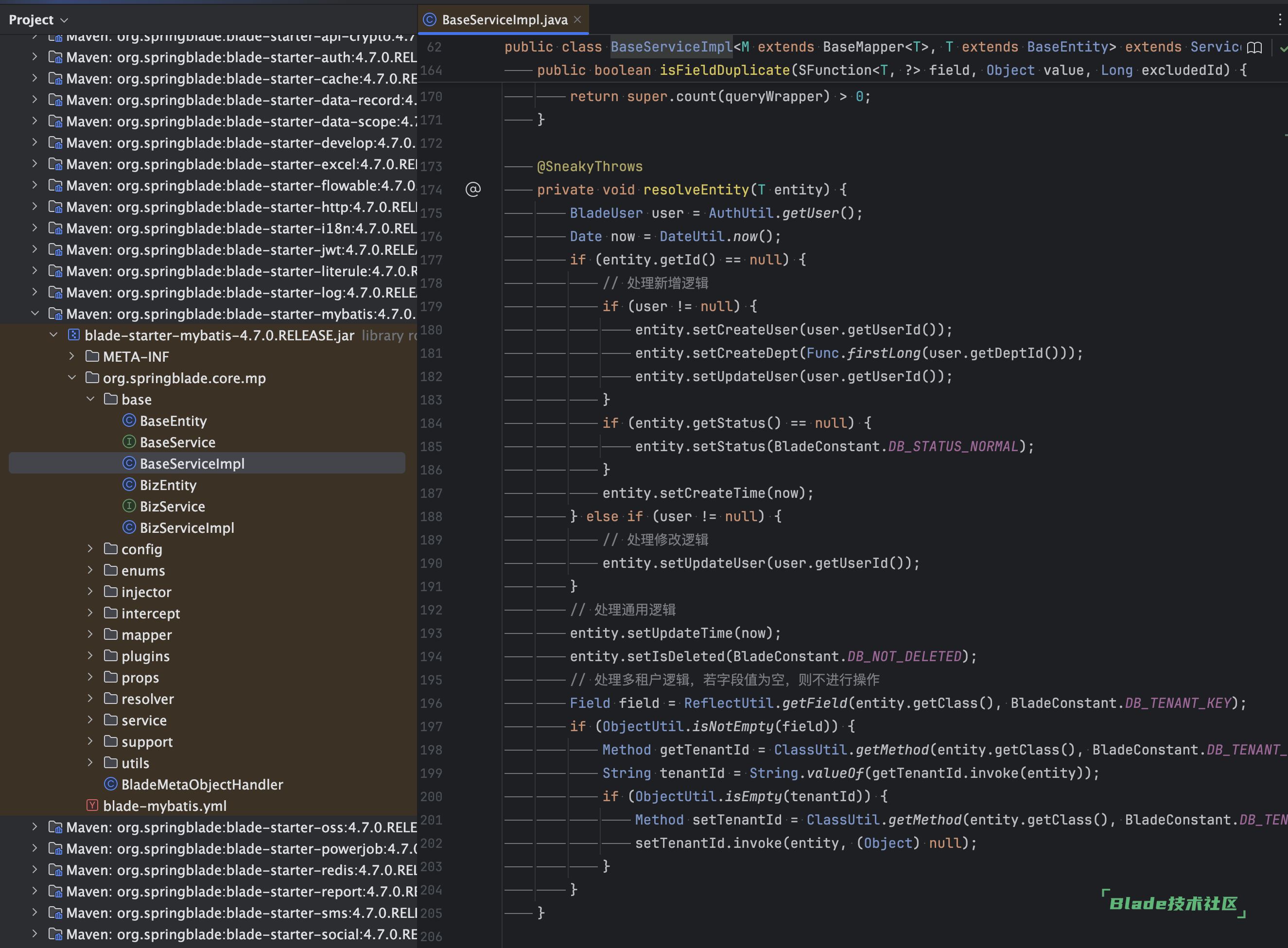This screenshot has width=1288, height=948.
Task: Click line number 184 in gutter
Action: (x=431, y=423)
